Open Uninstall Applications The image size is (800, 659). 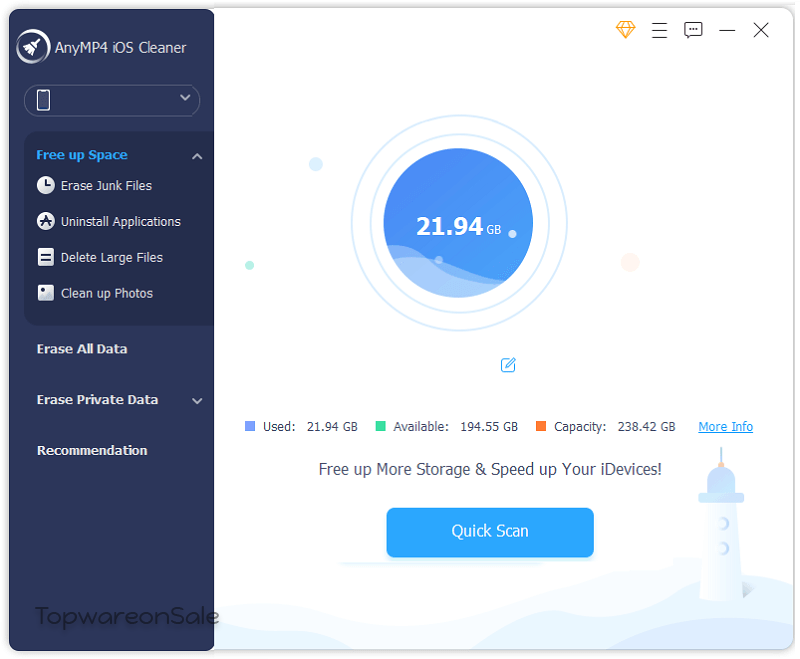[120, 221]
